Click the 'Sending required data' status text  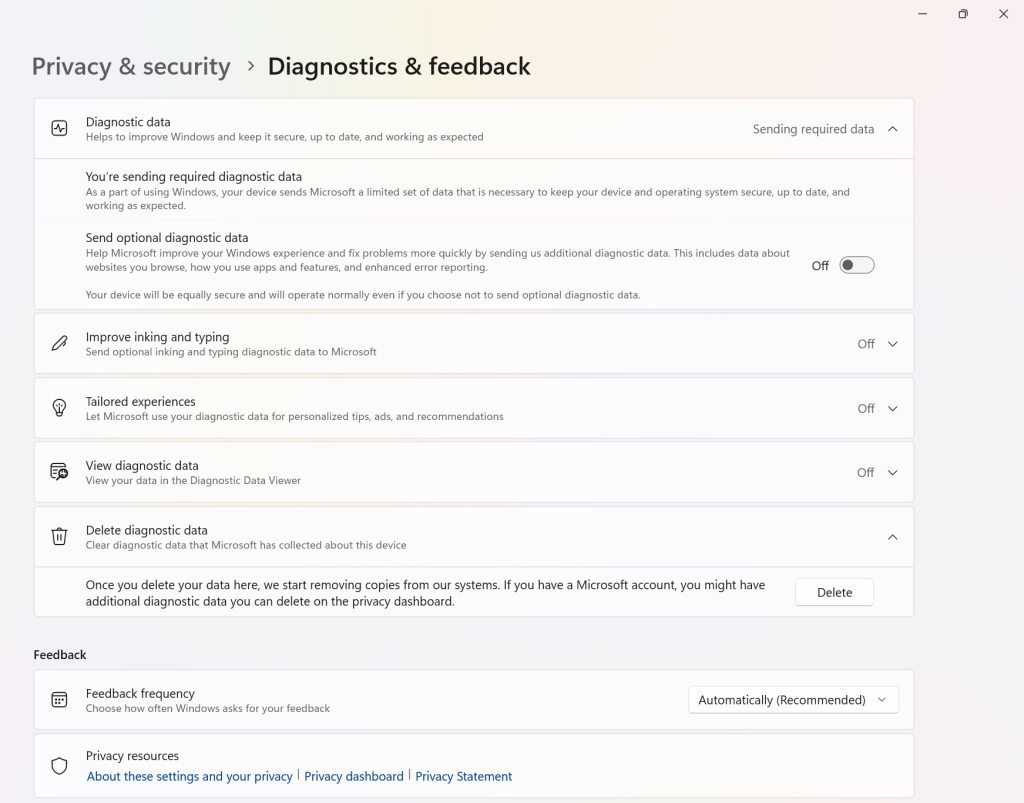tap(813, 129)
